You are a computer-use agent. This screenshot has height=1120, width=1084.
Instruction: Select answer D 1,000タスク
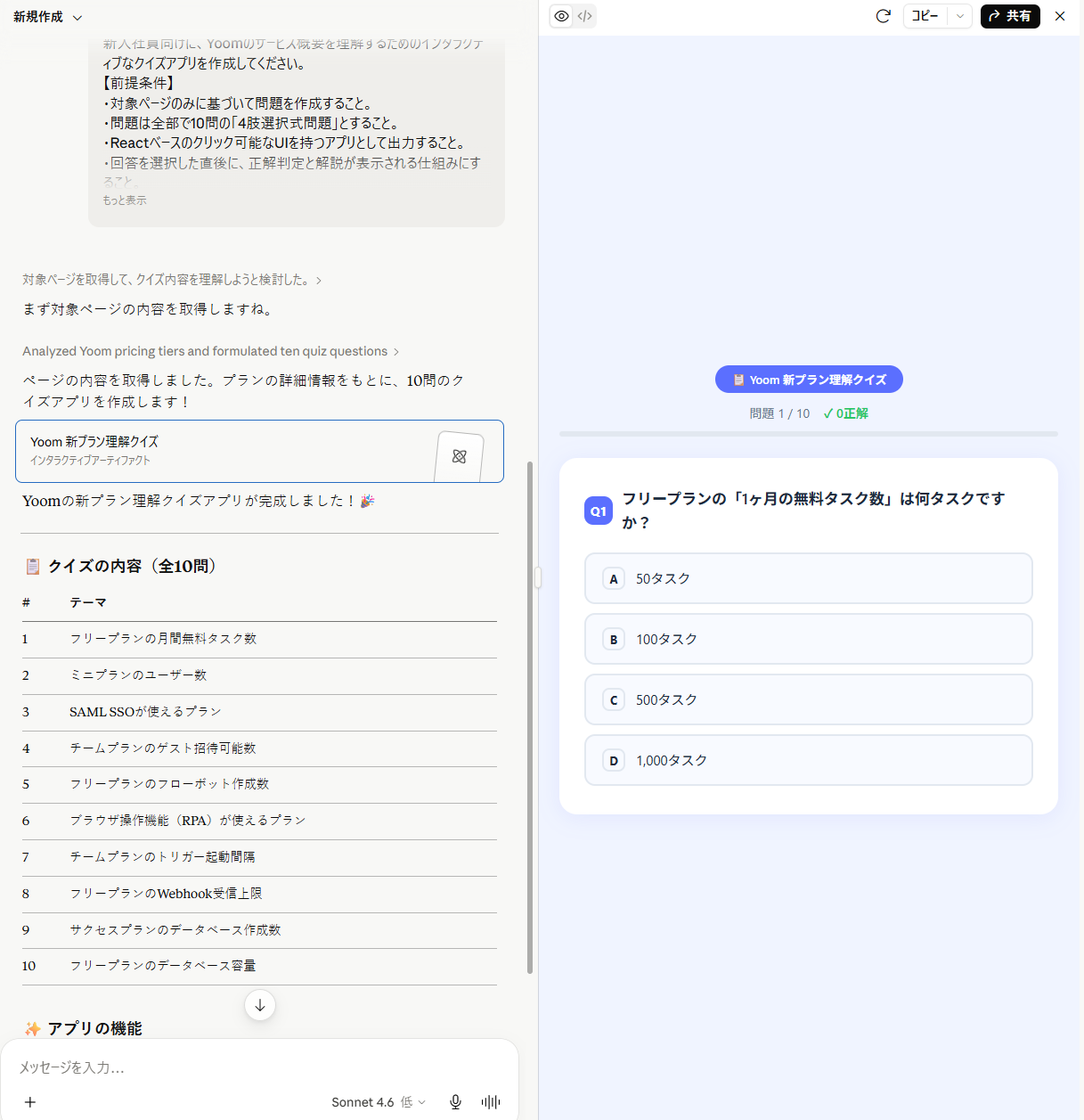(809, 760)
